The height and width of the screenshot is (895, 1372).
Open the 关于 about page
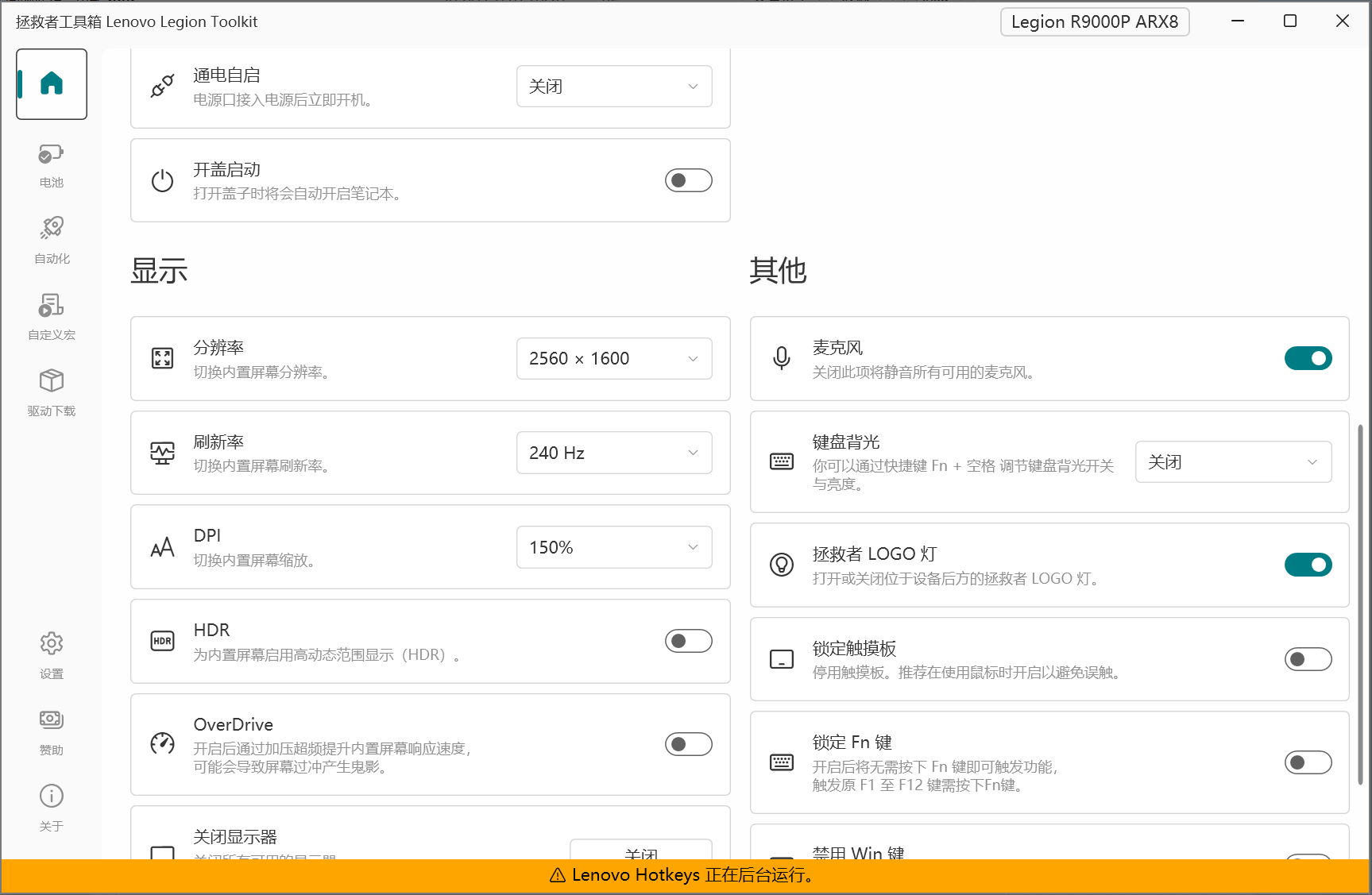(x=52, y=808)
